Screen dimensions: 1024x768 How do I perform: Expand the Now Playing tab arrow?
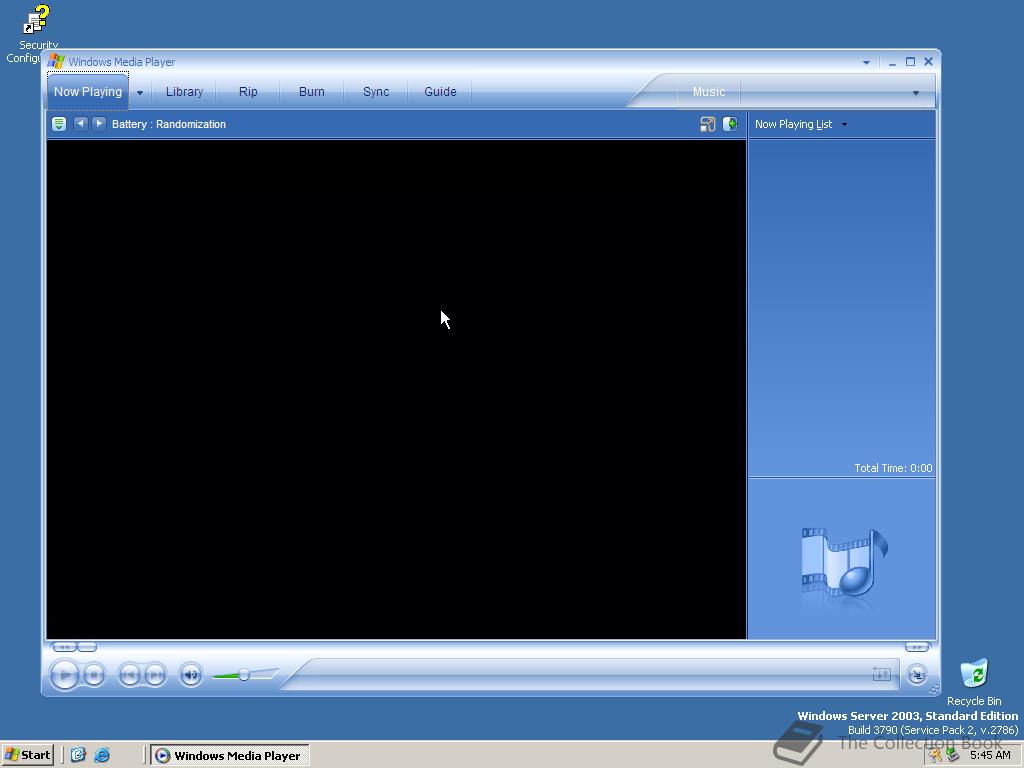(140, 93)
